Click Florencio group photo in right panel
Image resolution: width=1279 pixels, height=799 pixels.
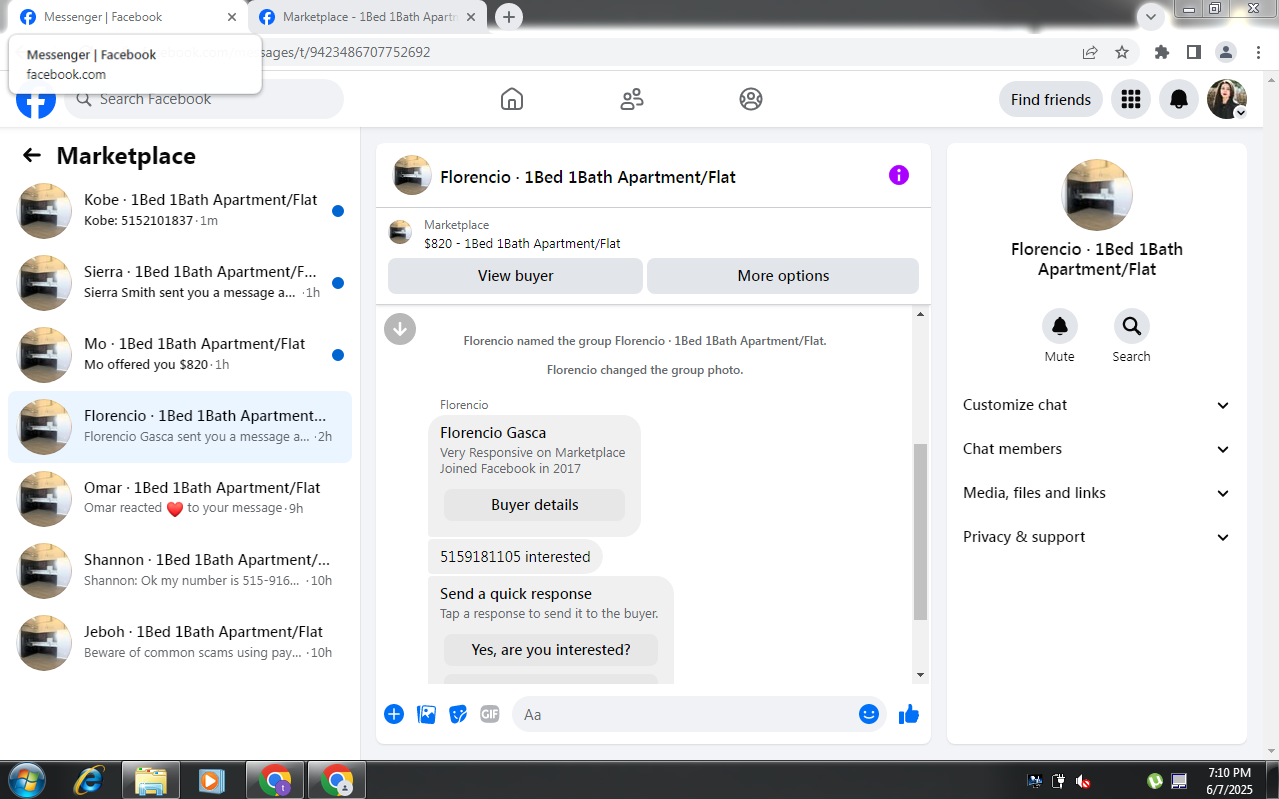(x=1097, y=195)
